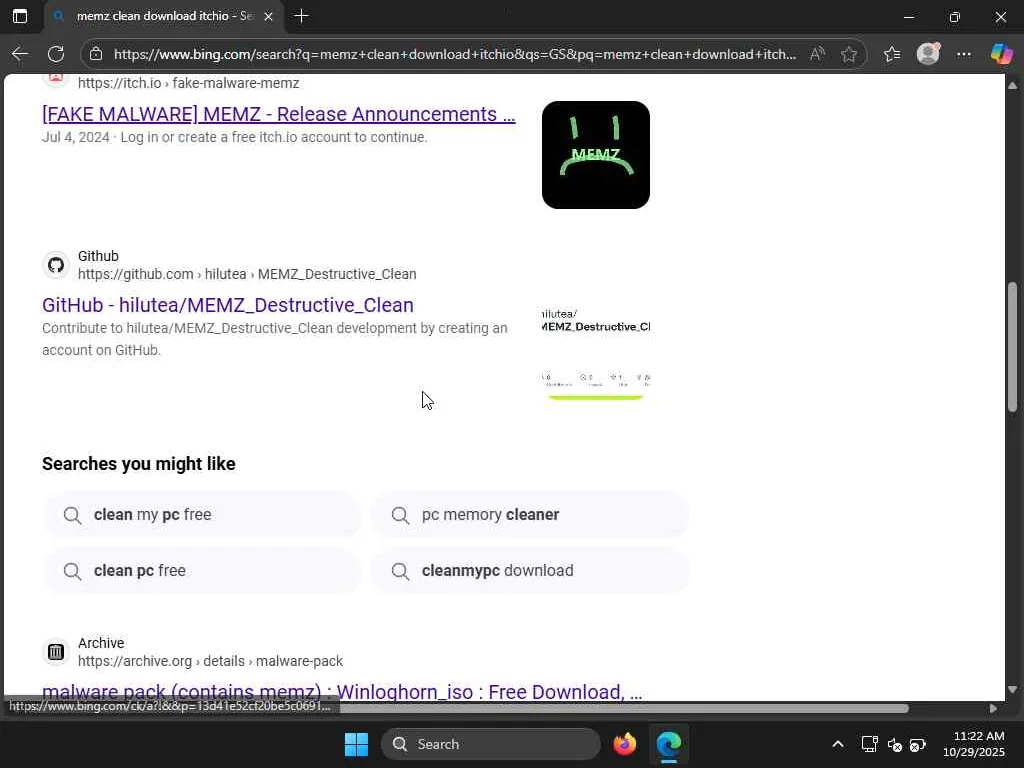Enable Read aloud from address bar
The width and height of the screenshot is (1024, 768).
tap(817, 54)
